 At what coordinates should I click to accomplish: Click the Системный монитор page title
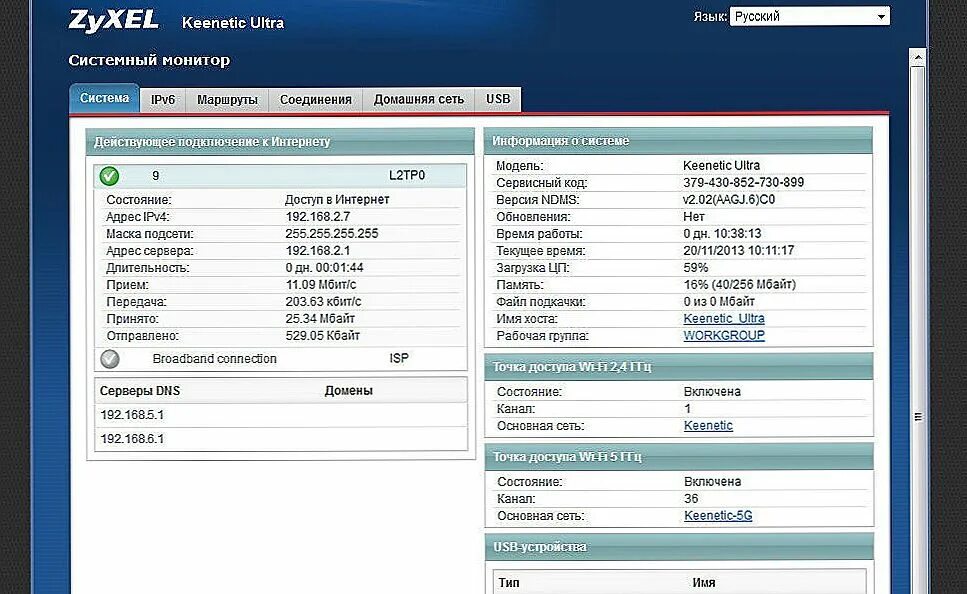click(149, 60)
